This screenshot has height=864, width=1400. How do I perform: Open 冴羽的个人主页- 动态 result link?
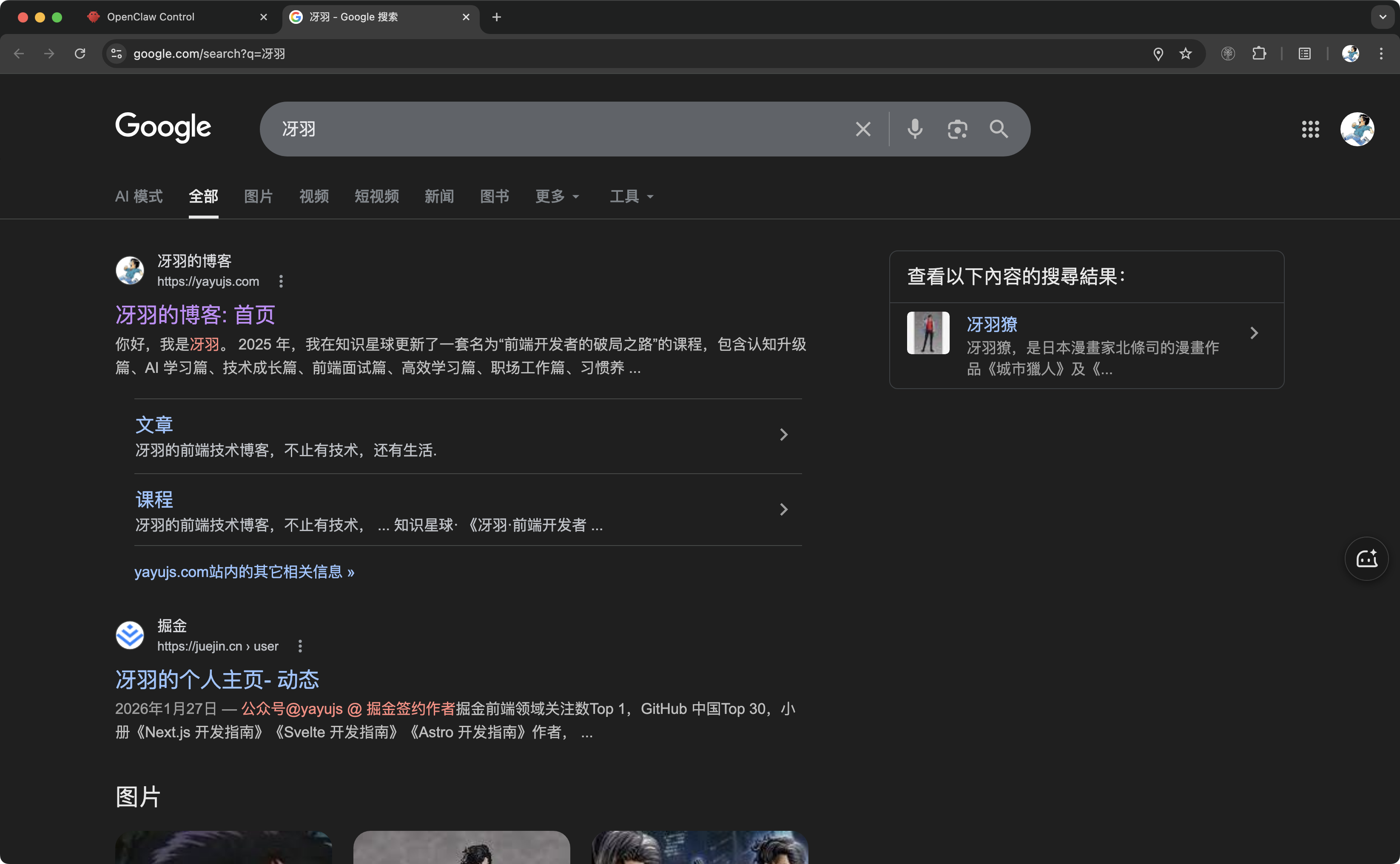click(x=217, y=680)
